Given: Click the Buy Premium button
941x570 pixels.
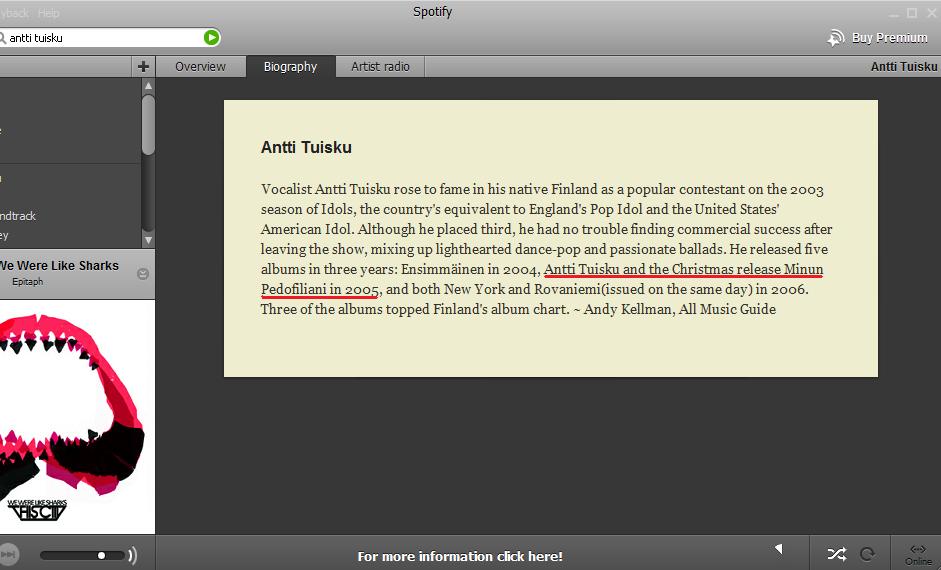Looking at the screenshot, I should click(877, 38).
